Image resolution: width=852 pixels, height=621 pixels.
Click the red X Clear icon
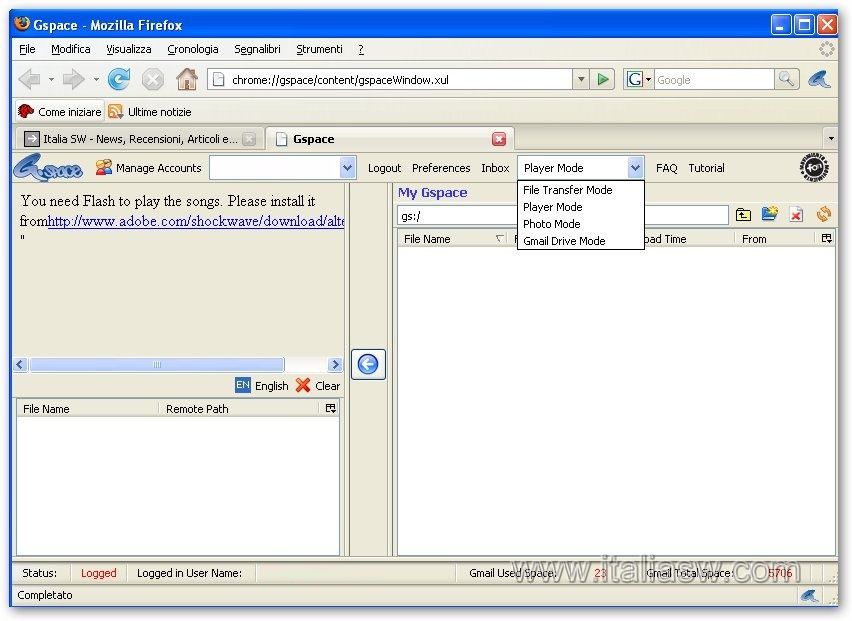click(x=303, y=385)
